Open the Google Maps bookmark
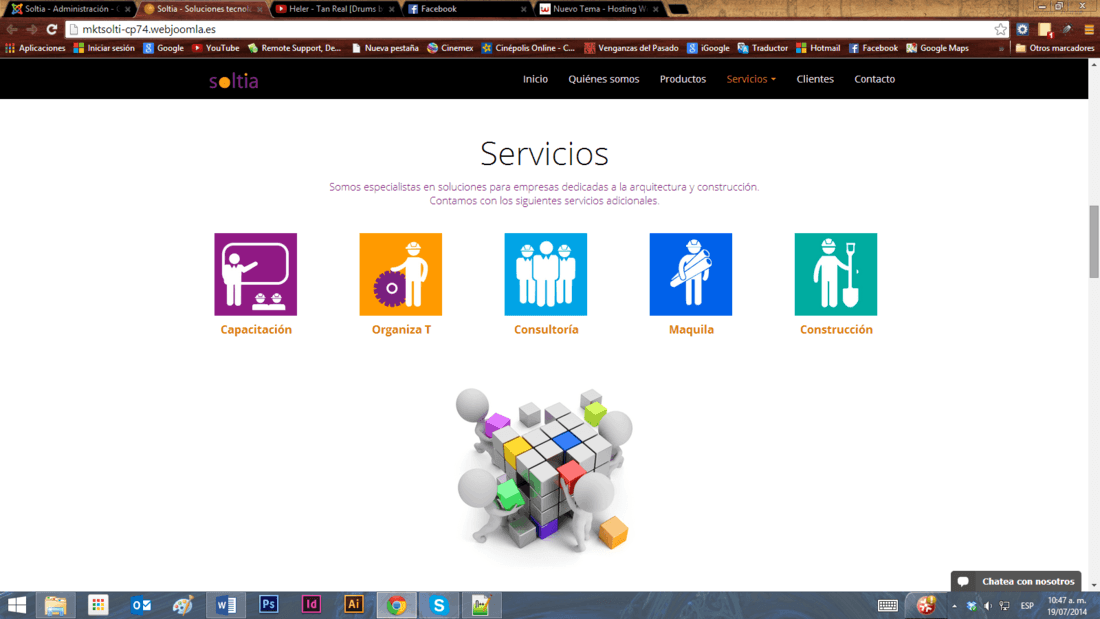The image size is (1100, 619). [937, 48]
